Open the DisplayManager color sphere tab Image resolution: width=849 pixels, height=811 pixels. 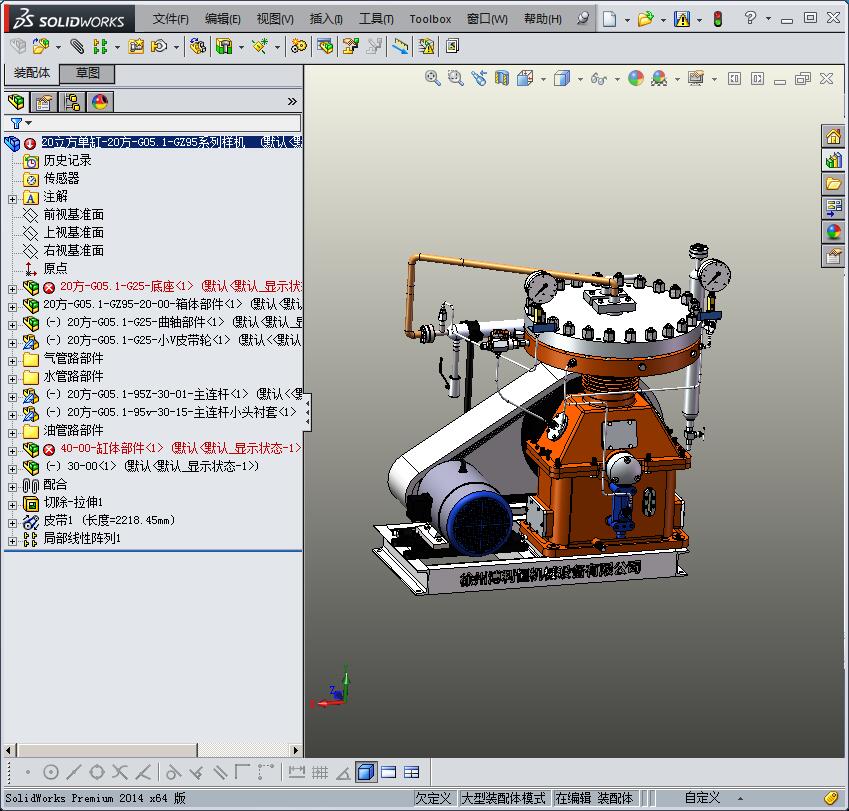click(99, 102)
